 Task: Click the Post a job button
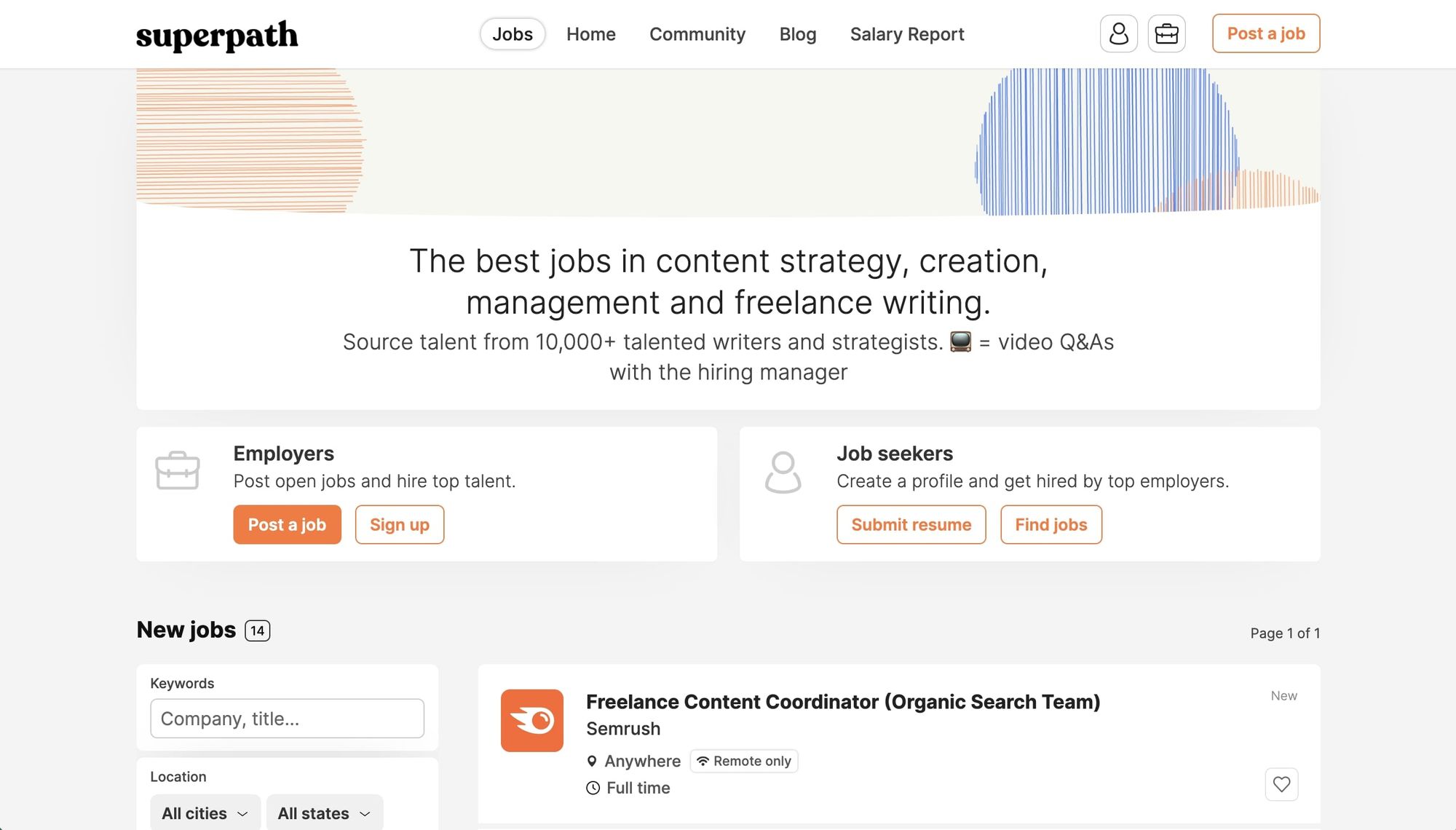[1265, 33]
